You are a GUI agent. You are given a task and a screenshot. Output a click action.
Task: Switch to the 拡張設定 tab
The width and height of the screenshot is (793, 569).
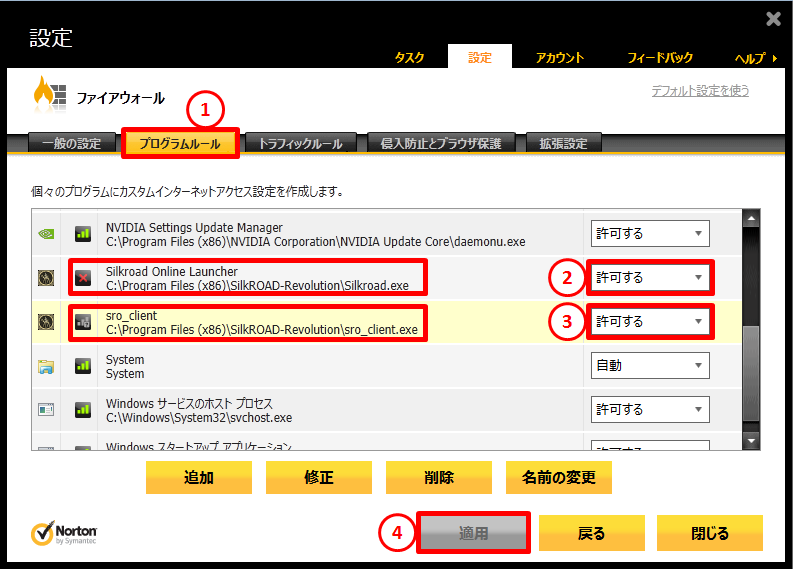pos(563,144)
